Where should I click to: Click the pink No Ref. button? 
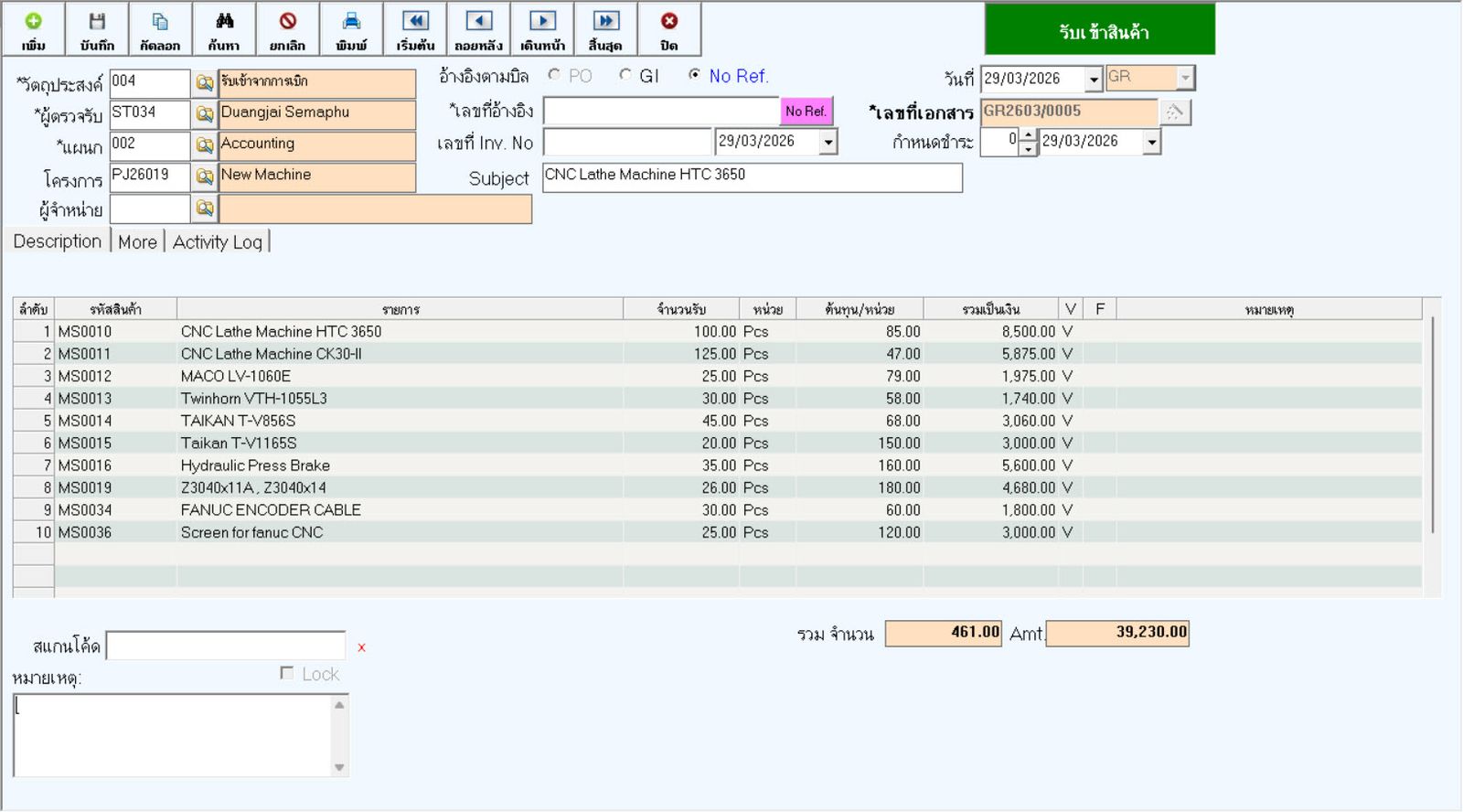click(x=806, y=111)
